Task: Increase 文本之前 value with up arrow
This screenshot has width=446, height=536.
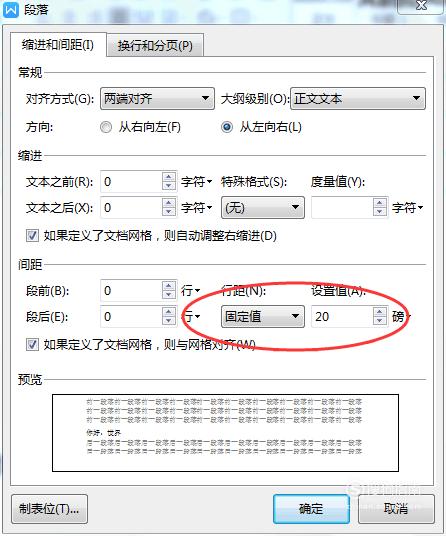Action: point(169,177)
